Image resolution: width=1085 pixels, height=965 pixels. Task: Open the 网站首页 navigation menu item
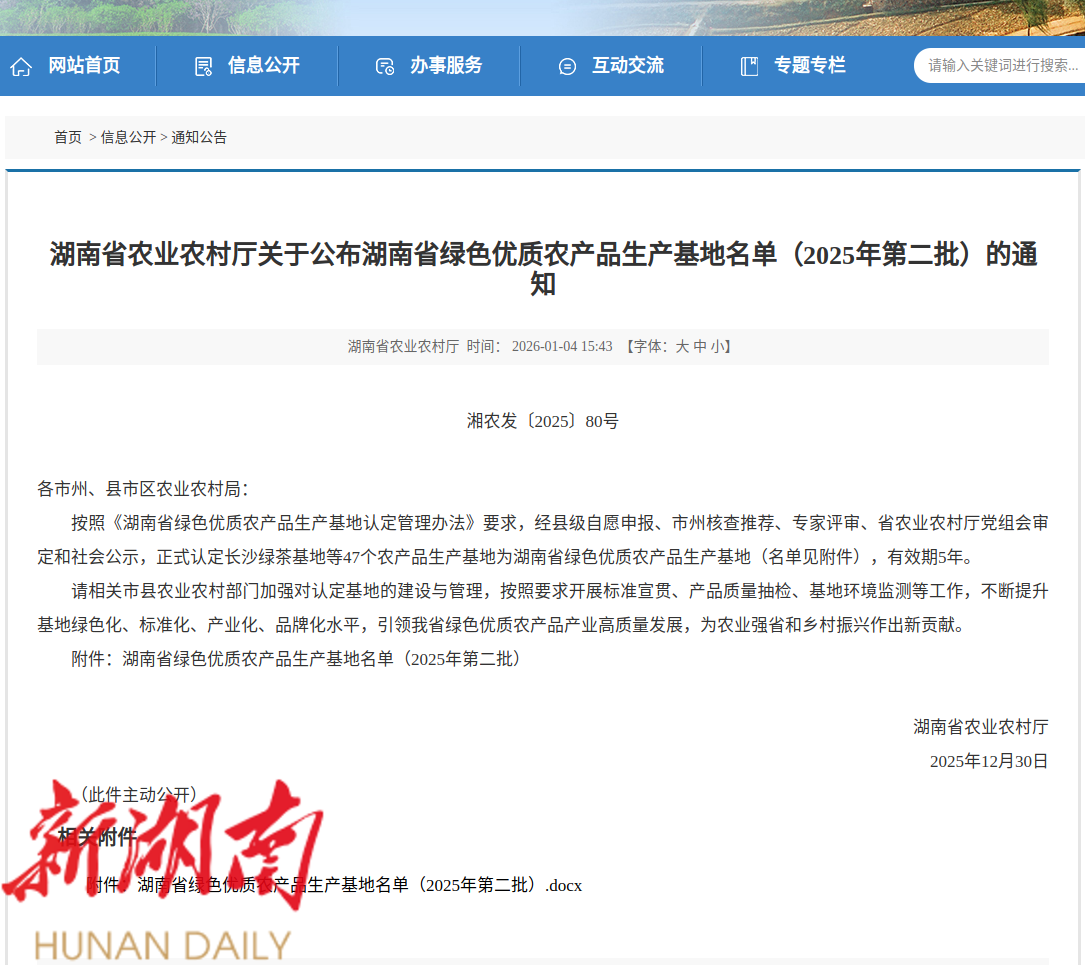pos(84,66)
